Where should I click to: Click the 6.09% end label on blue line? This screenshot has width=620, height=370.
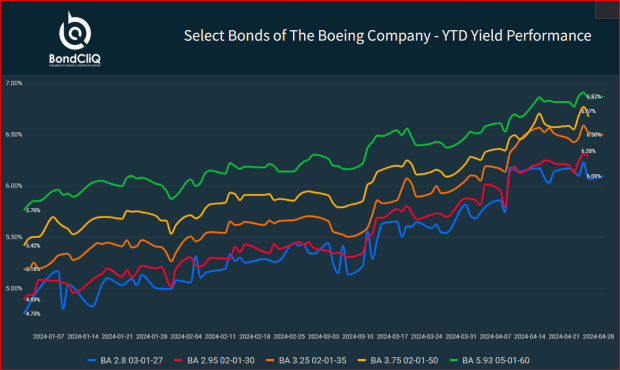click(x=594, y=176)
